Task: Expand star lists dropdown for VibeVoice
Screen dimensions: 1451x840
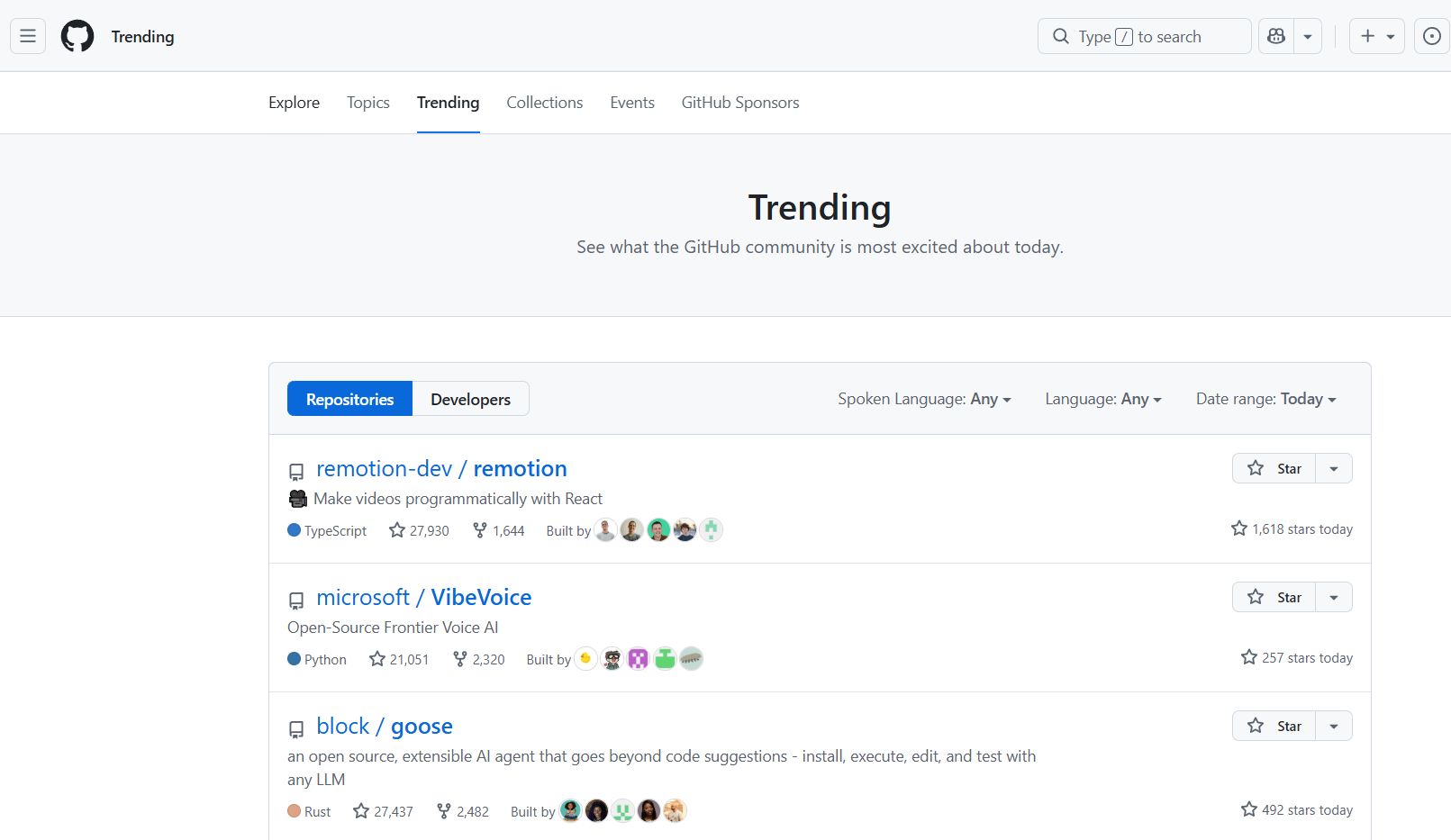Action: pyautogui.click(x=1334, y=597)
